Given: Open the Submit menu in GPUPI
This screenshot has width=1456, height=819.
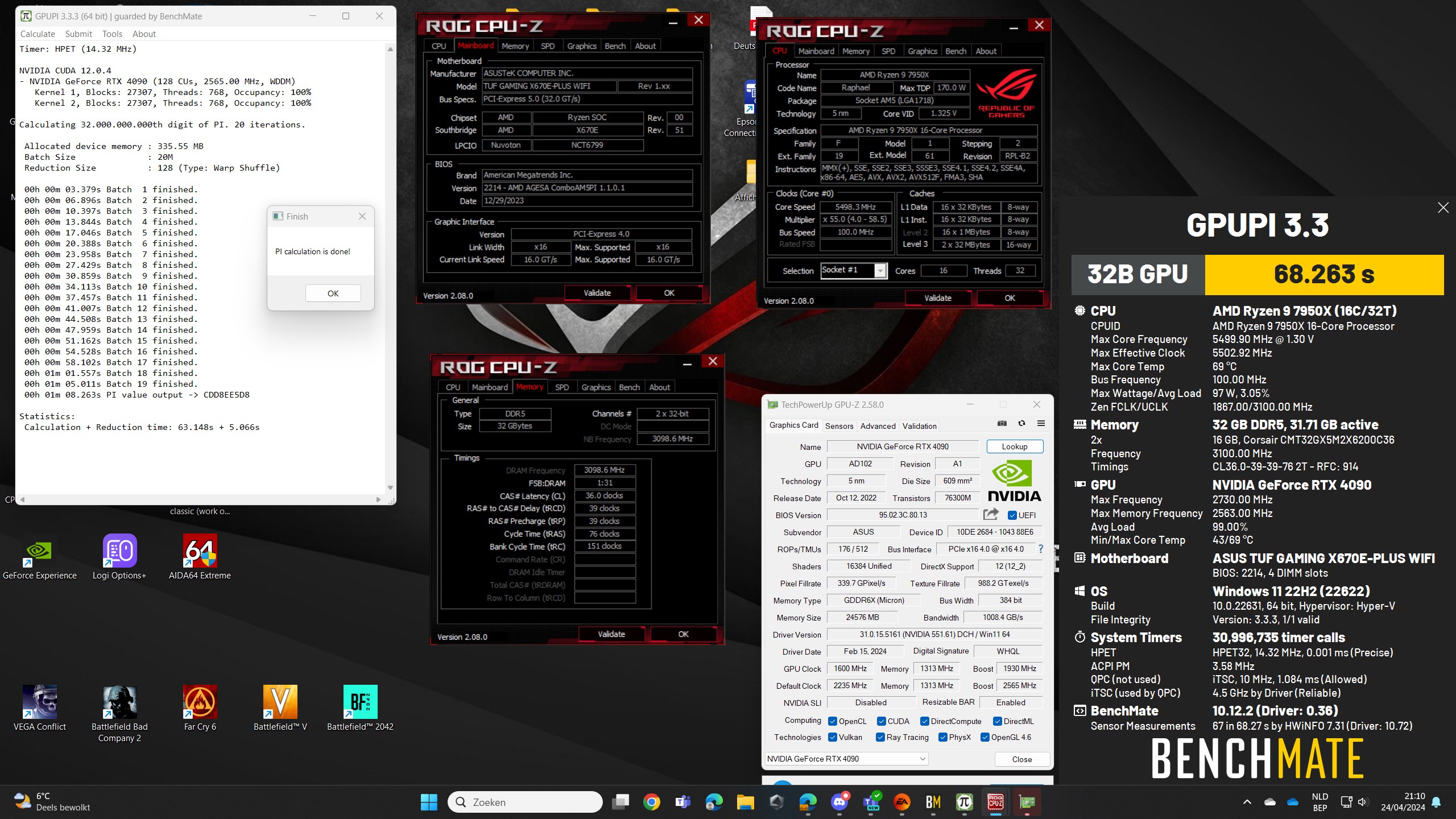Looking at the screenshot, I should 78,34.
